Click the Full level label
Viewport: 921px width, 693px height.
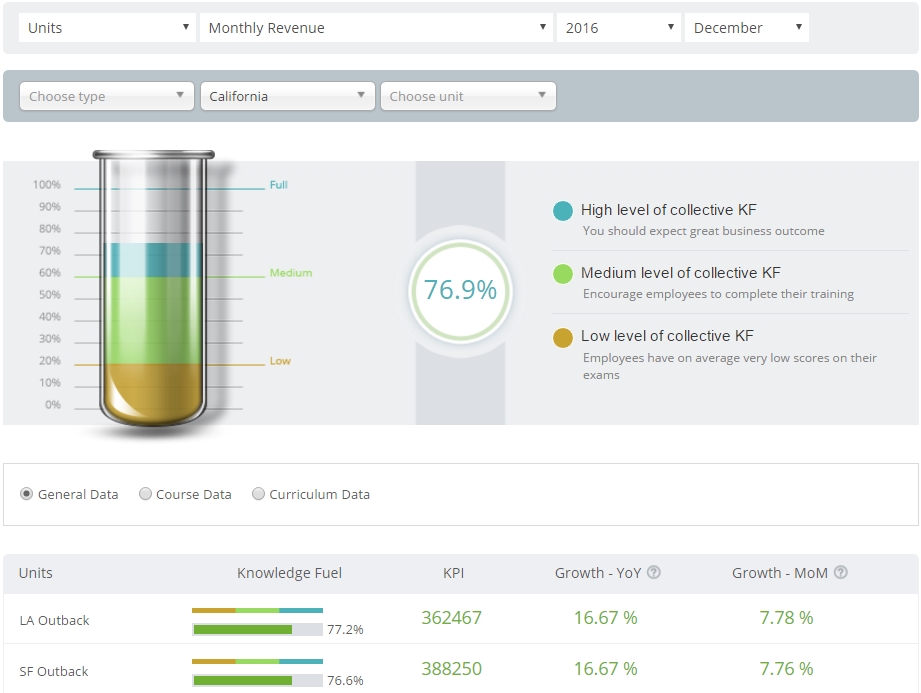279,185
